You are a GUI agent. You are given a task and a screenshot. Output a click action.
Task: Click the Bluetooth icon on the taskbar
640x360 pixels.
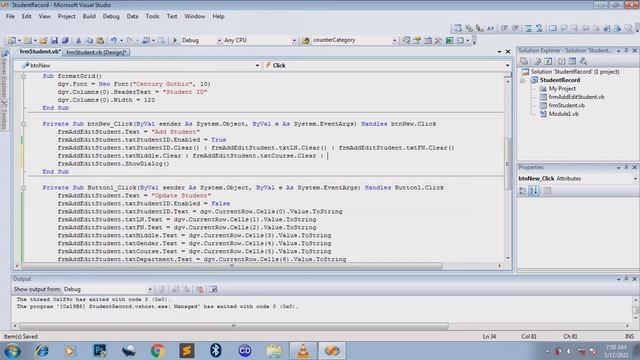216,350
